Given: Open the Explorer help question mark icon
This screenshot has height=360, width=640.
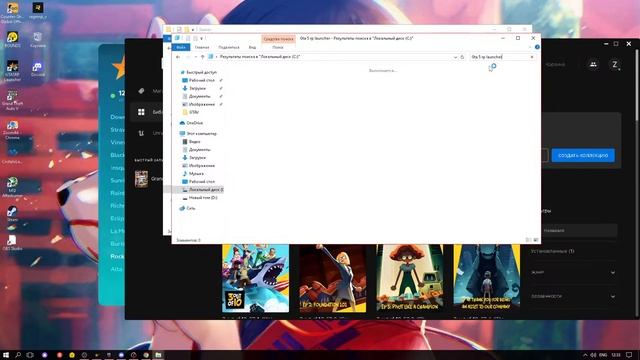Looking at the screenshot, I should (x=537, y=47).
